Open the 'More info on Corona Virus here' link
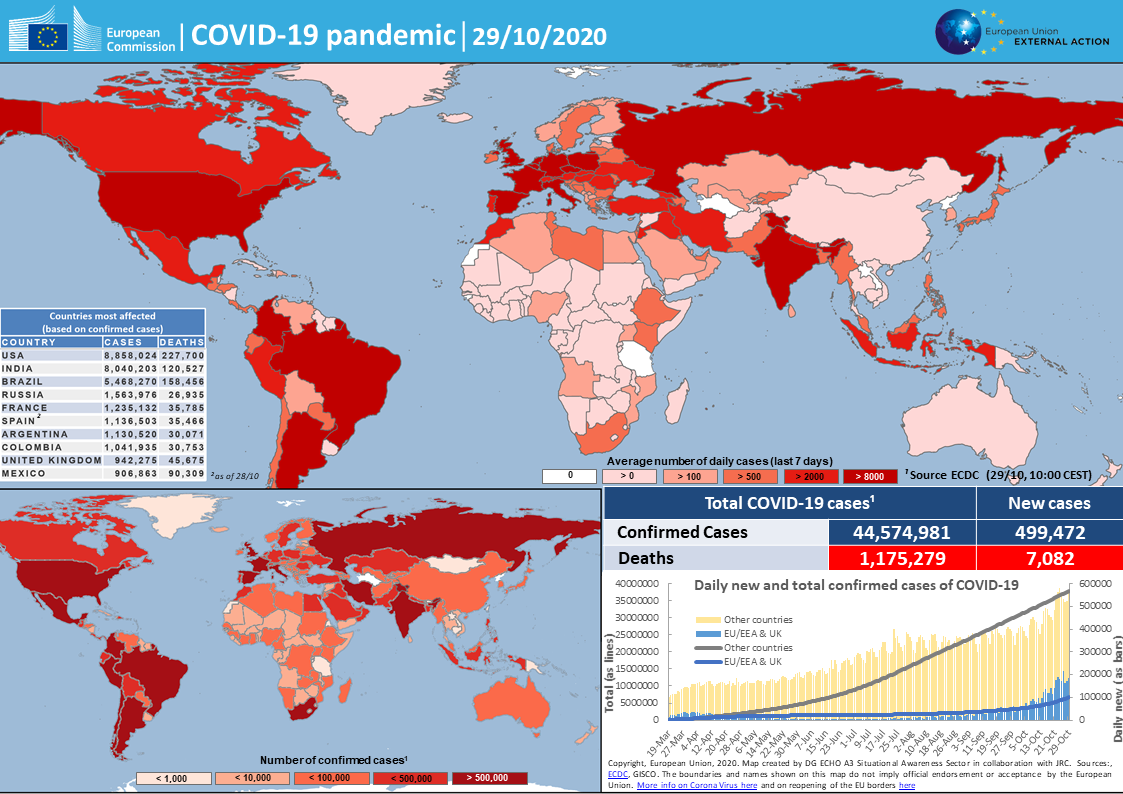Screen dimensions: 1123x794 point(696,786)
